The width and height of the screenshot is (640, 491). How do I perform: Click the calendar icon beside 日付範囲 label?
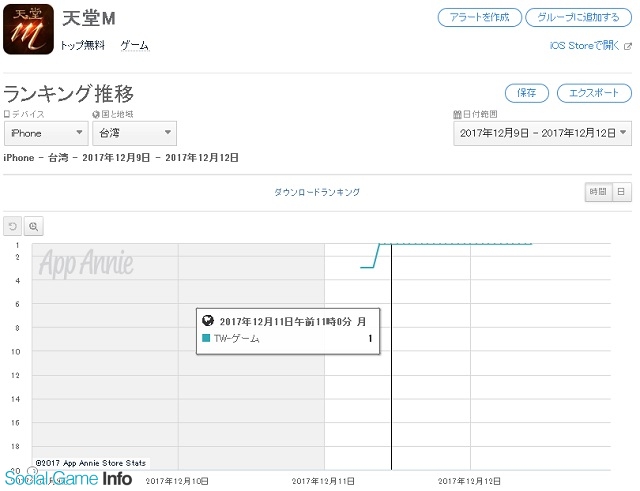tap(457, 114)
